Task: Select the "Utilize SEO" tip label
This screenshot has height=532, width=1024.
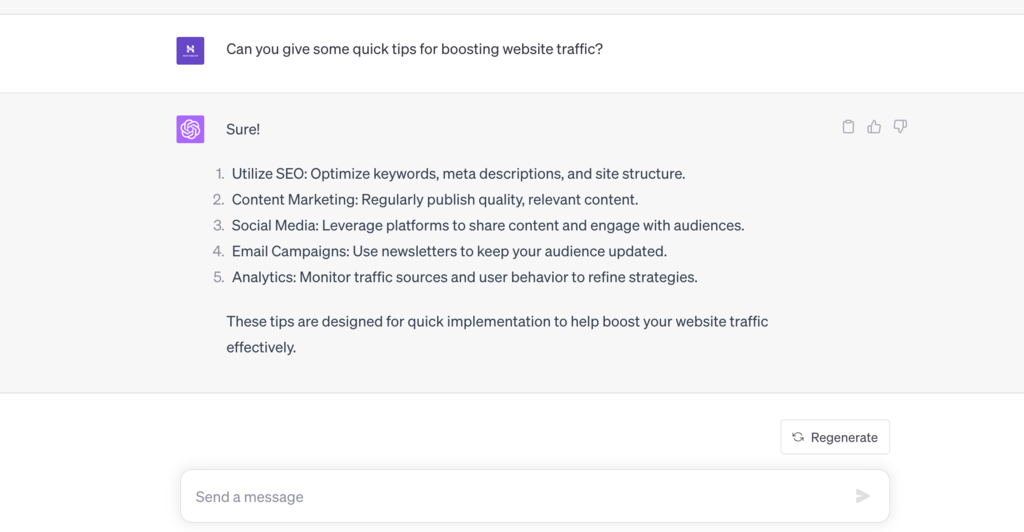Action: point(268,174)
